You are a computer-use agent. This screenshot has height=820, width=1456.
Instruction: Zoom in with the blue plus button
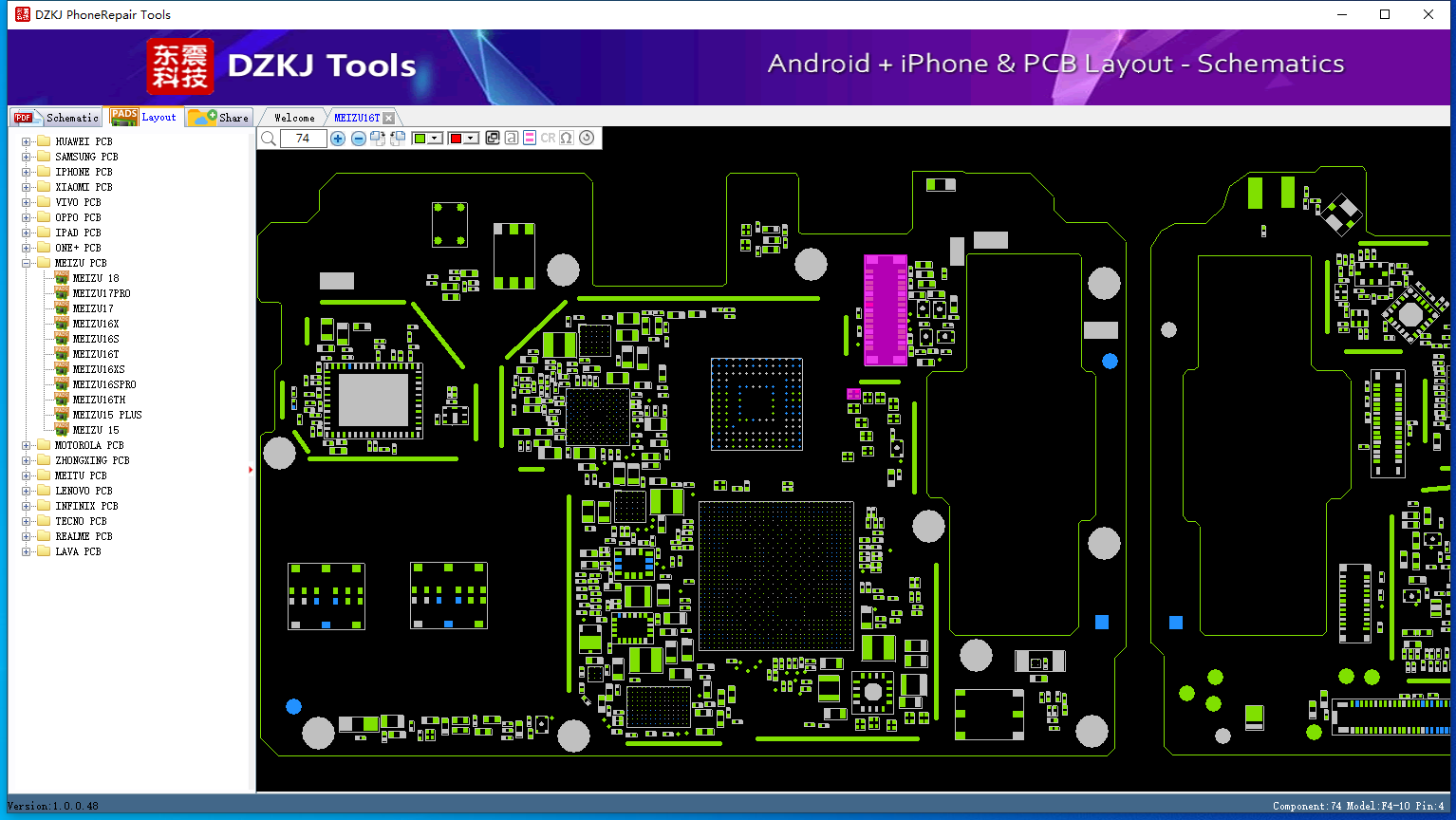(x=338, y=139)
